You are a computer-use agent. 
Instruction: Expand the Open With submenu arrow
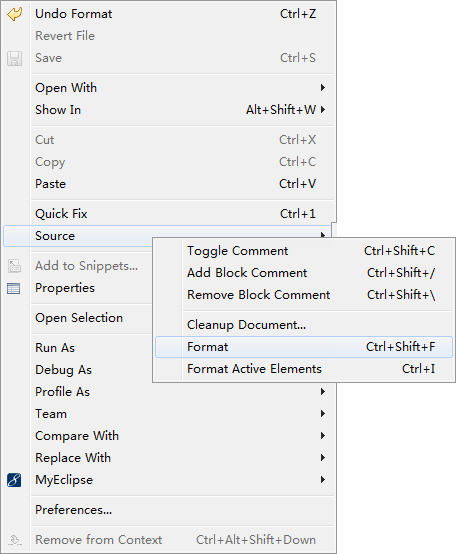[x=322, y=88]
